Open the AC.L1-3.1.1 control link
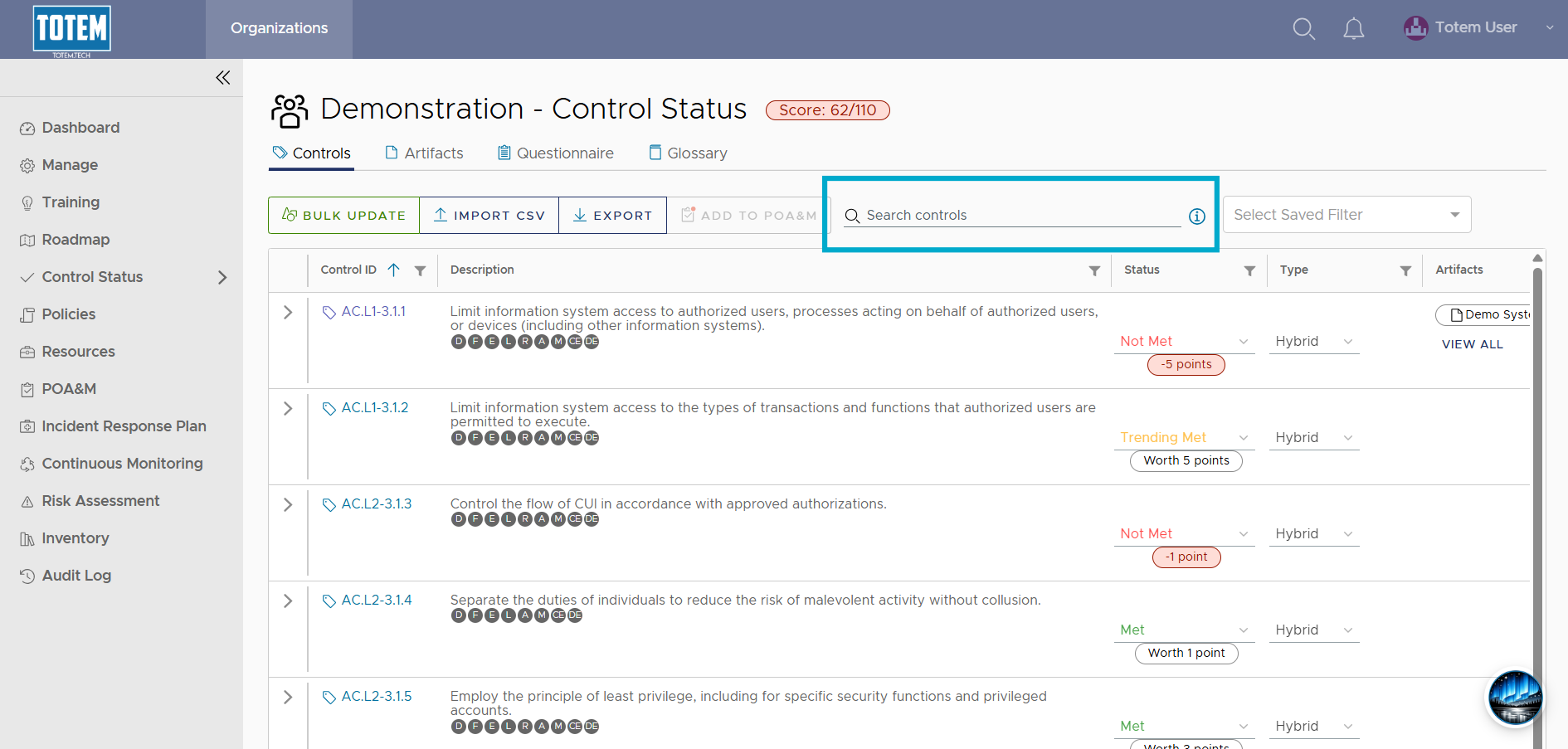The height and width of the screenshot is (749, 1568). point(373,312)
